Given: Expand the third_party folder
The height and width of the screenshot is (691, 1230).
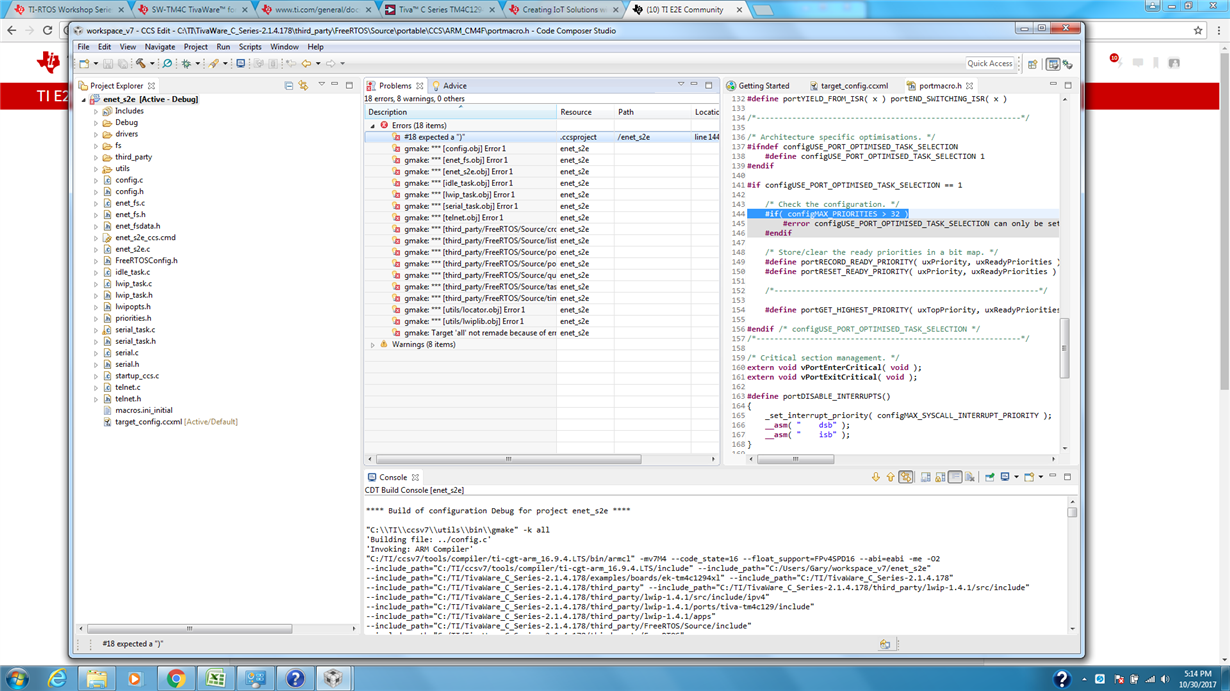Looking at the screenshot, I should coord(96,157).
